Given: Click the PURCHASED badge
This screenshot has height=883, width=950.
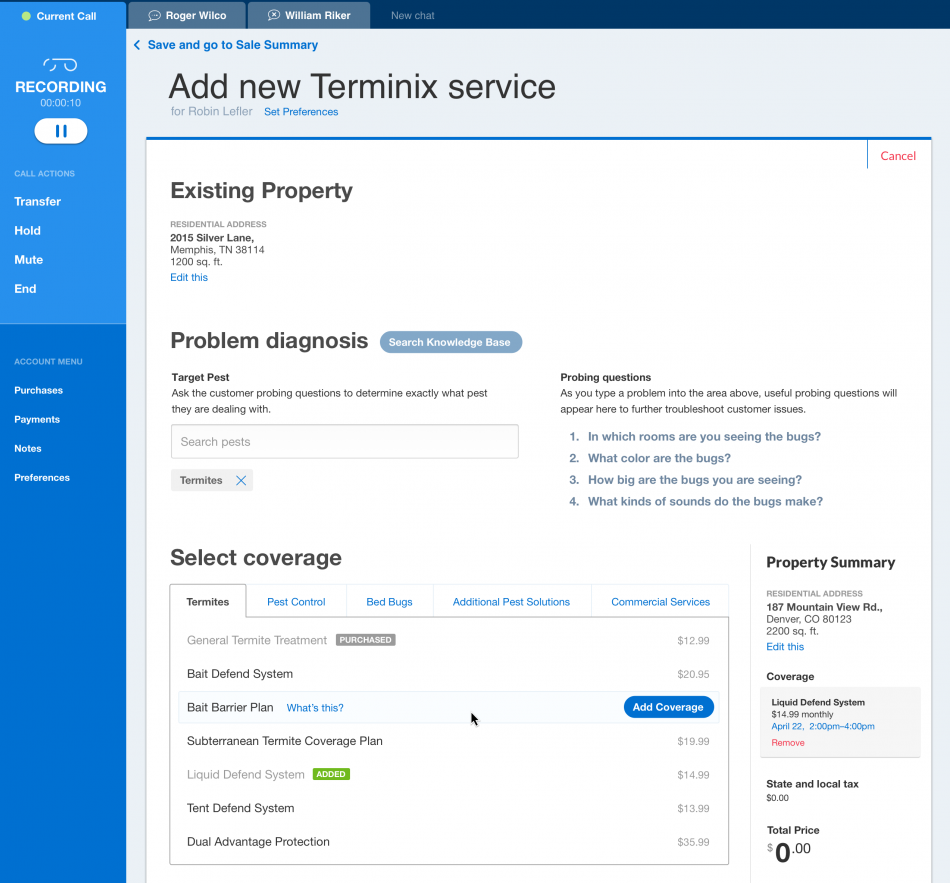Looking at the screenshot, I should click(366, 640).
